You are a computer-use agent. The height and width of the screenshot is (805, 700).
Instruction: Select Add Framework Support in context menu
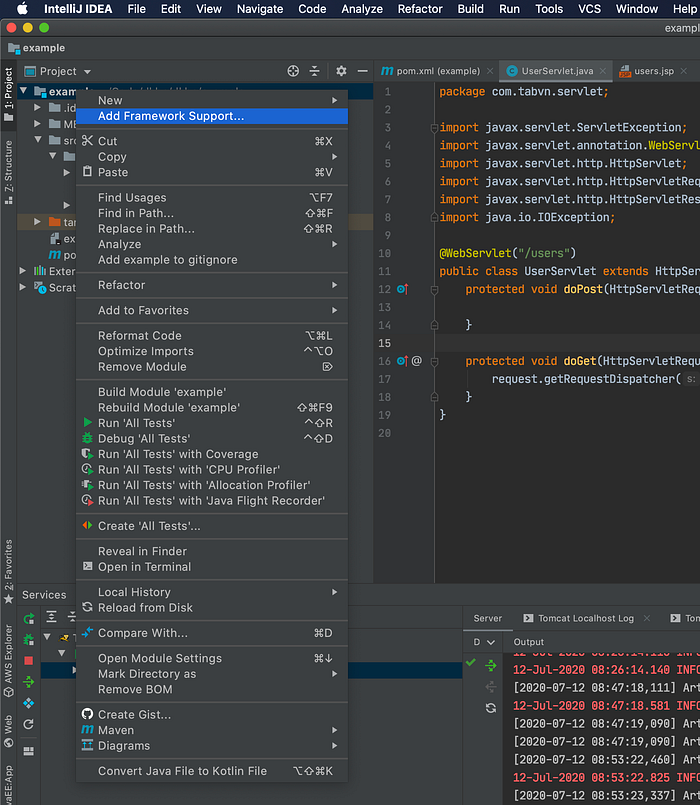170,116
